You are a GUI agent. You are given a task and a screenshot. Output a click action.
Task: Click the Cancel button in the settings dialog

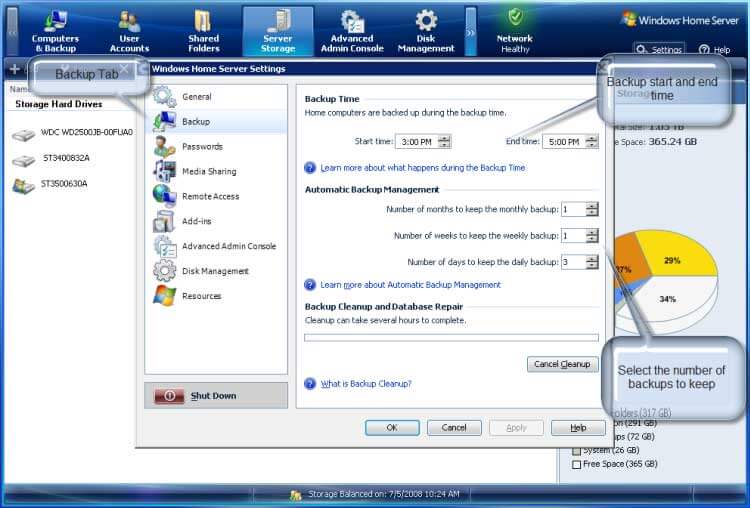pyautogui.click(x=454, y=428)
